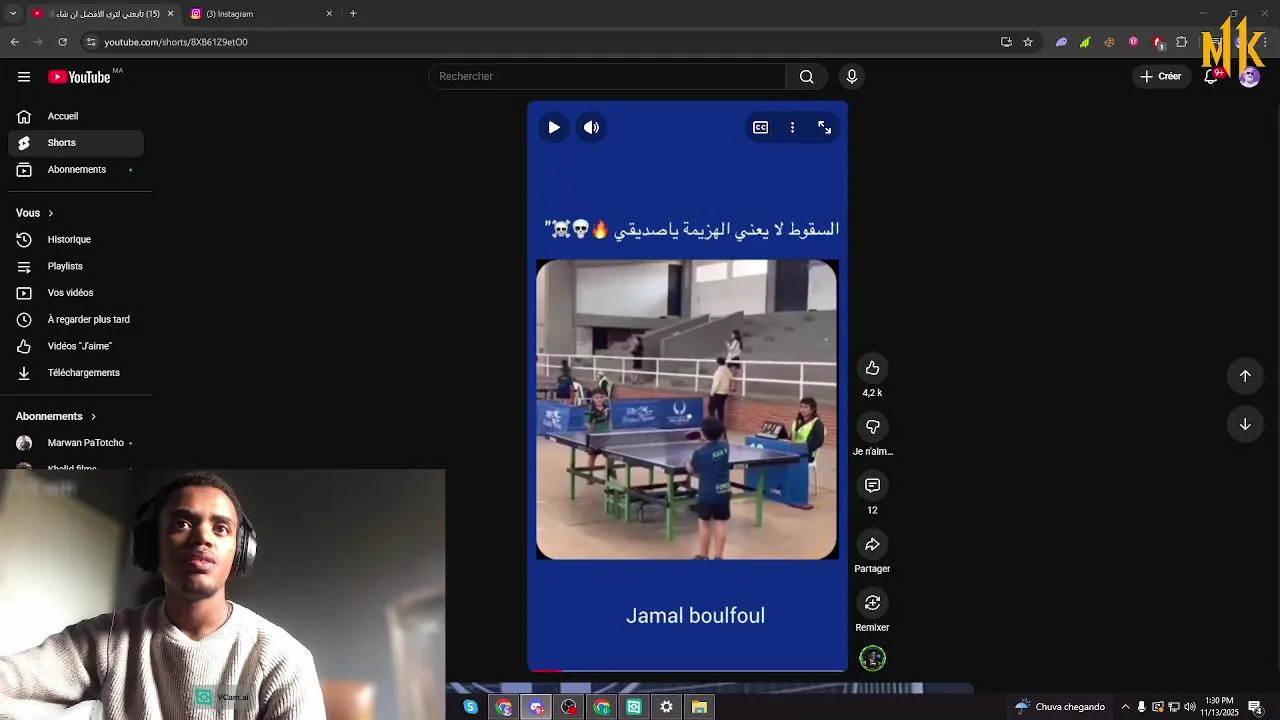Open Vos vidéos in the sidebar
Image resolution: width=1280 pixels, height=720 pixels.
[x=76, y=293]
